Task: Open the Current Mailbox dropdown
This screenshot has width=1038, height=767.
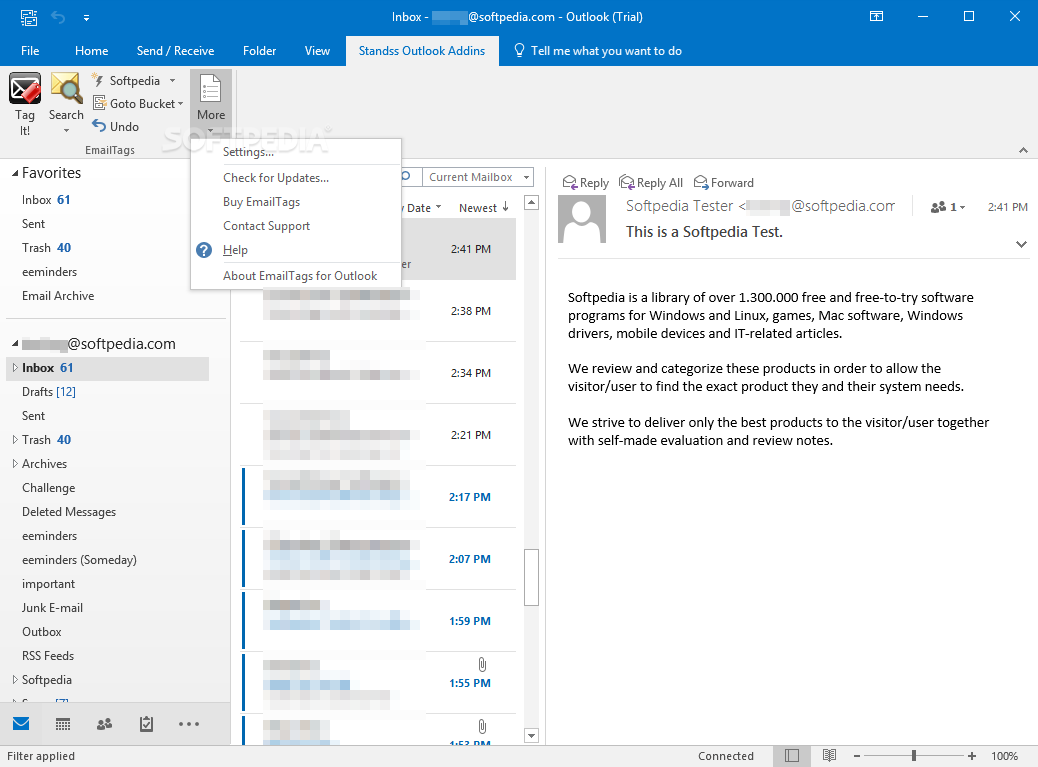Action: click(477, 177)
